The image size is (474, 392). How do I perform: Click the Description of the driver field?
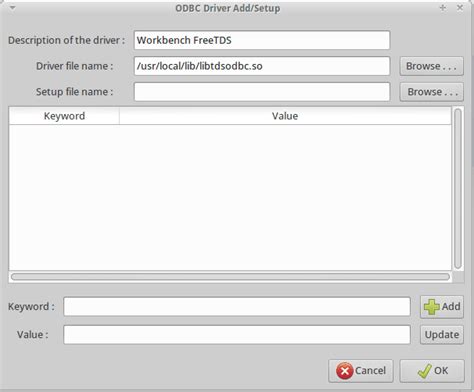pyautogui.click(x=262, y=40)
